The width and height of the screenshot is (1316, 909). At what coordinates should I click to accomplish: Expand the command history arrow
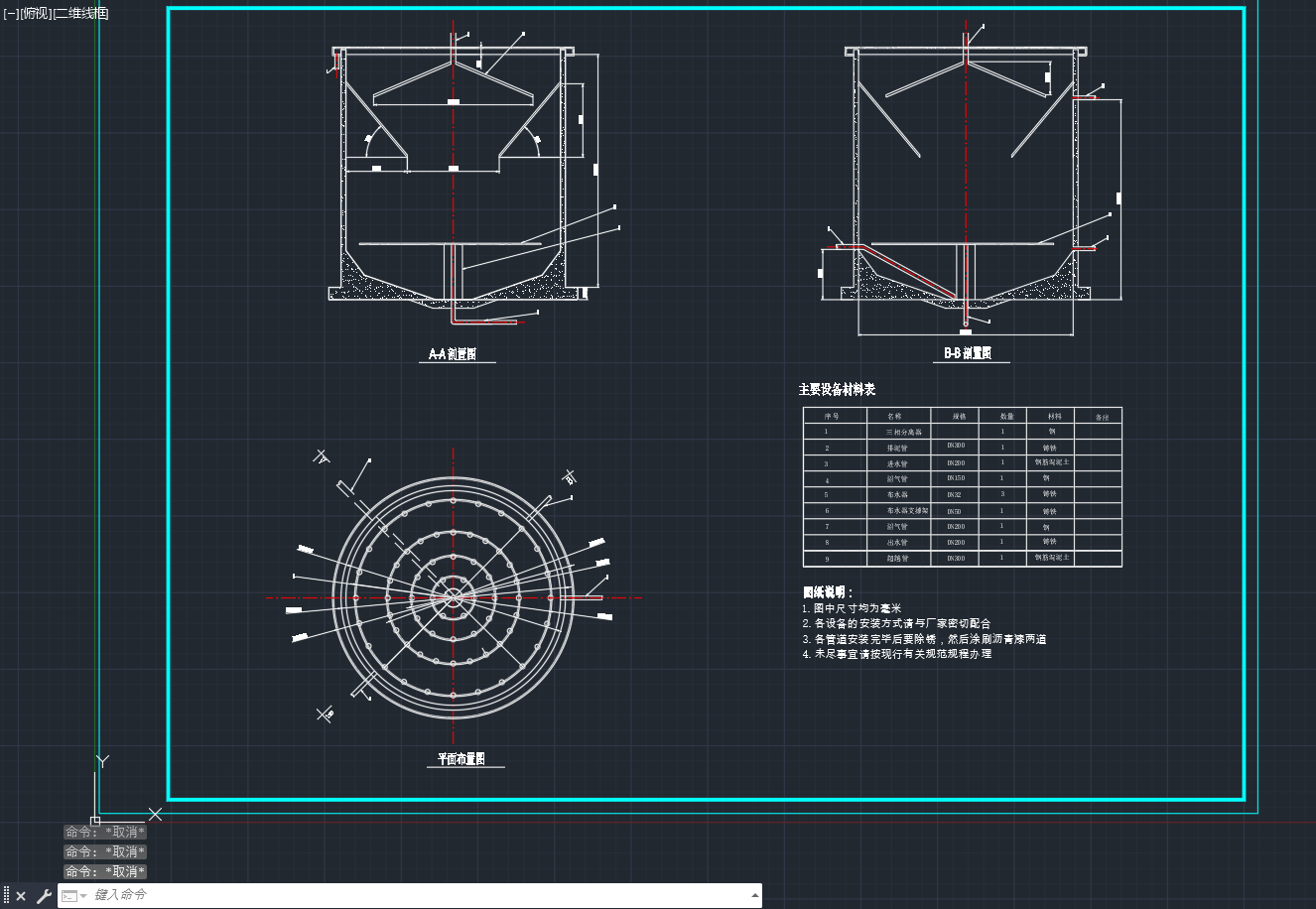click(753, 896)
